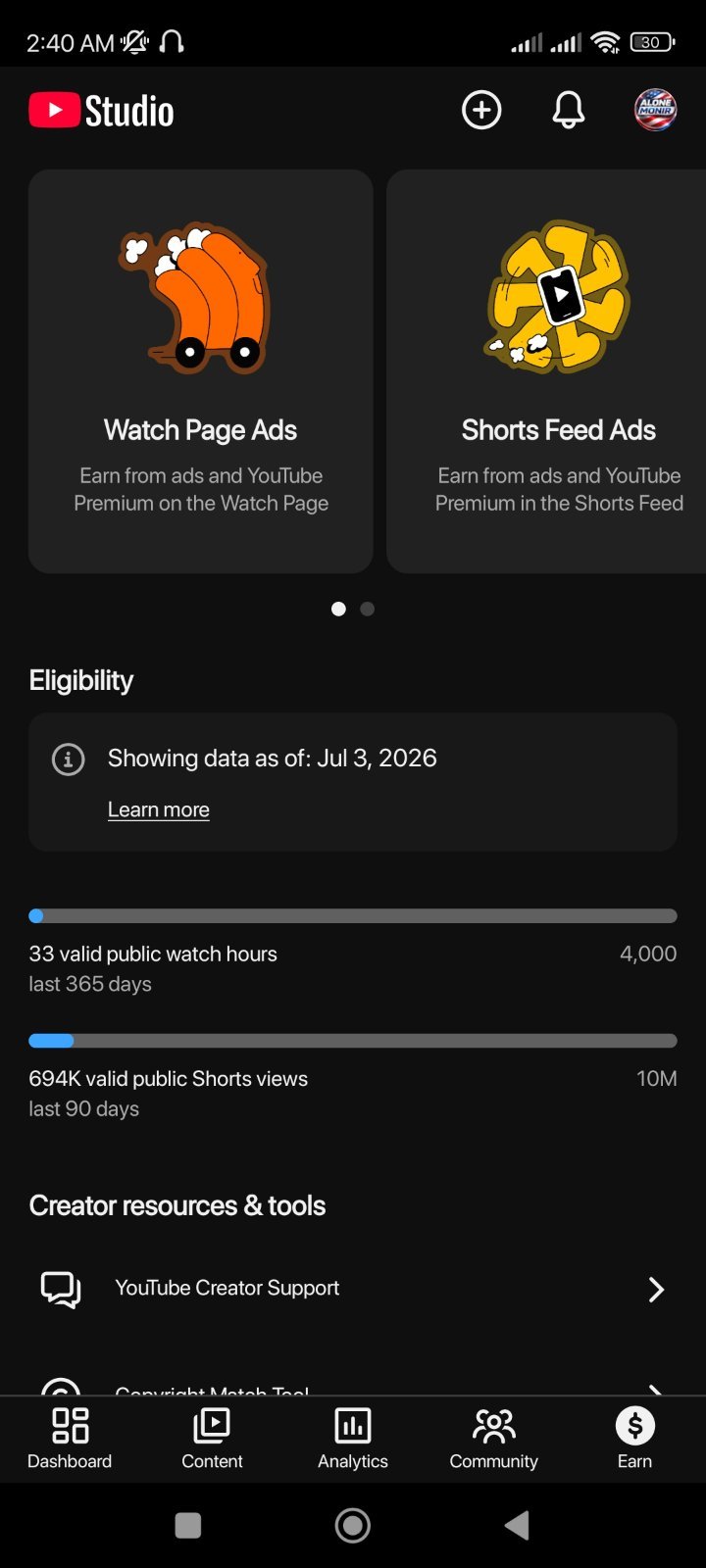This screenshot has width=706, height=1568.
Task: Go to the Analytics tab
Action: click(x=353, y=1438)
